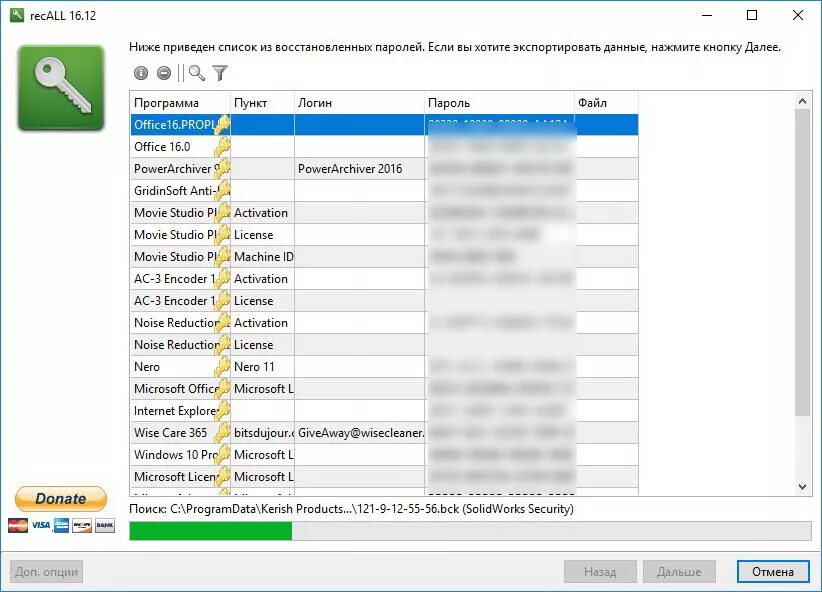Click key icon in Windows 10 Pro row
This screenshot has width=822, height=592.
point(222,455)
